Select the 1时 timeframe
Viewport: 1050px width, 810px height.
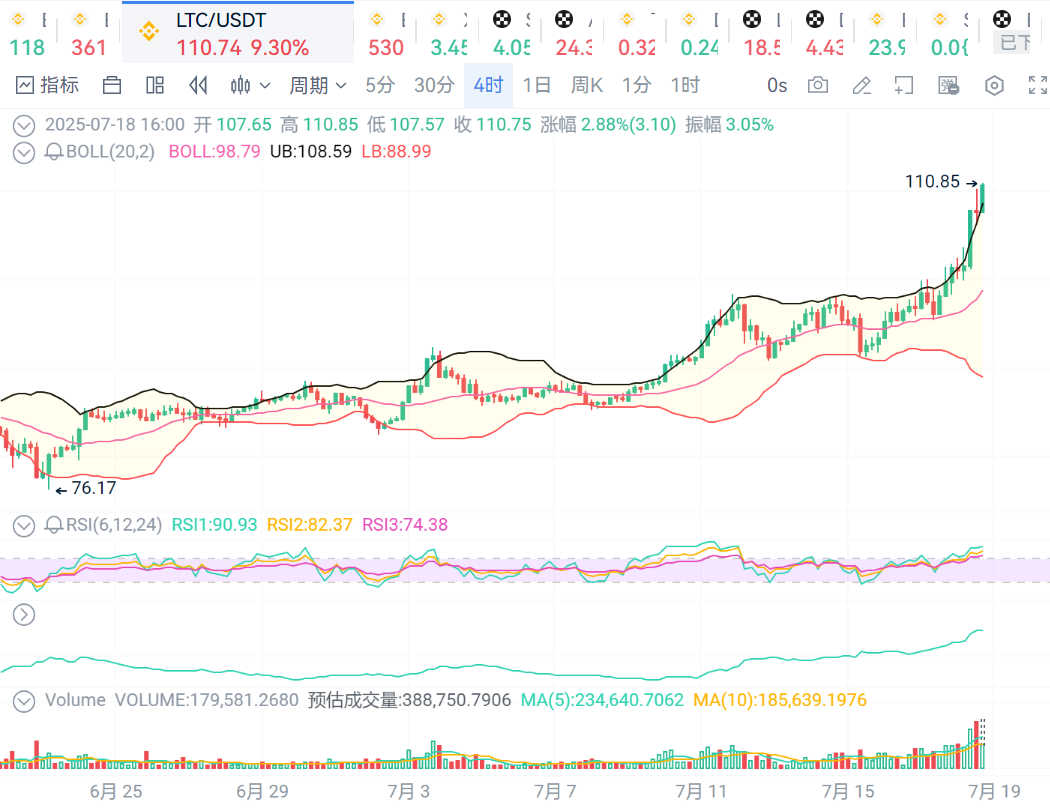pyautogui.click(x=685, y=86)
